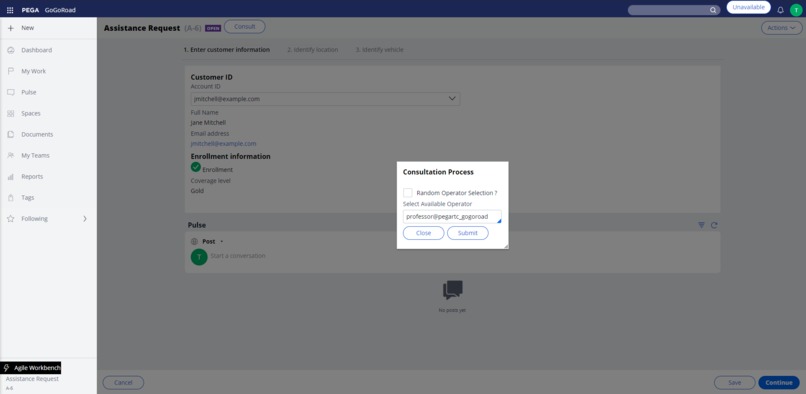
Task: Click the My Work flag icon
Action: click(x=11, y=71)
